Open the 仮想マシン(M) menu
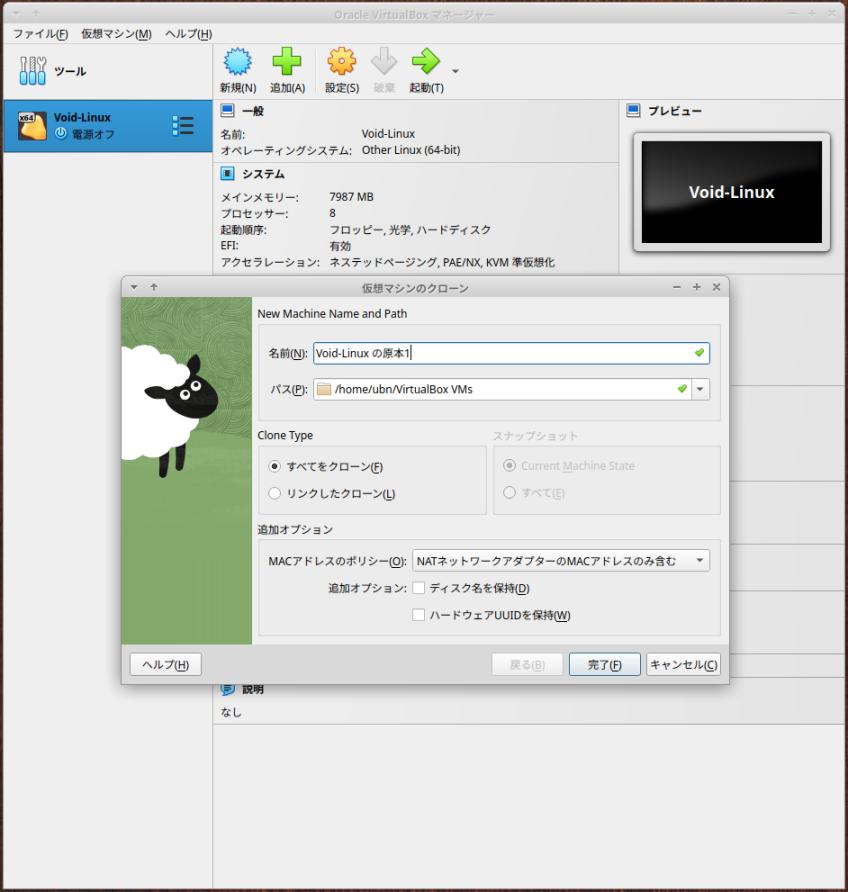 [116, 34]
